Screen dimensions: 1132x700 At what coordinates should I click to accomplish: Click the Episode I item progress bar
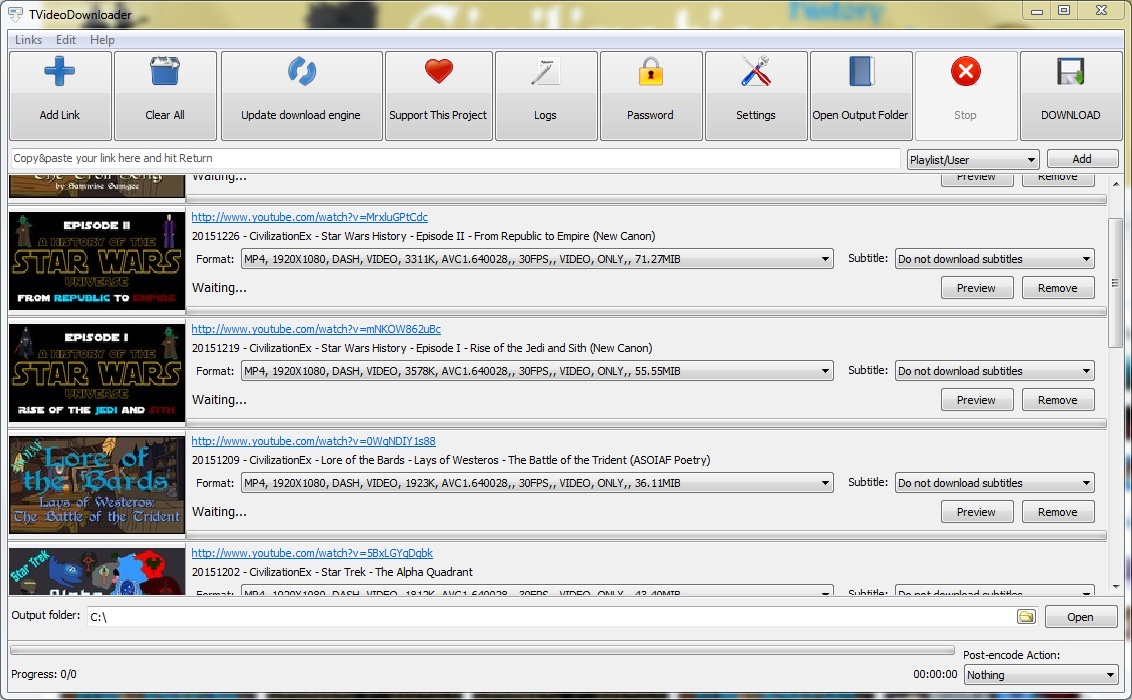pos(647,424)
